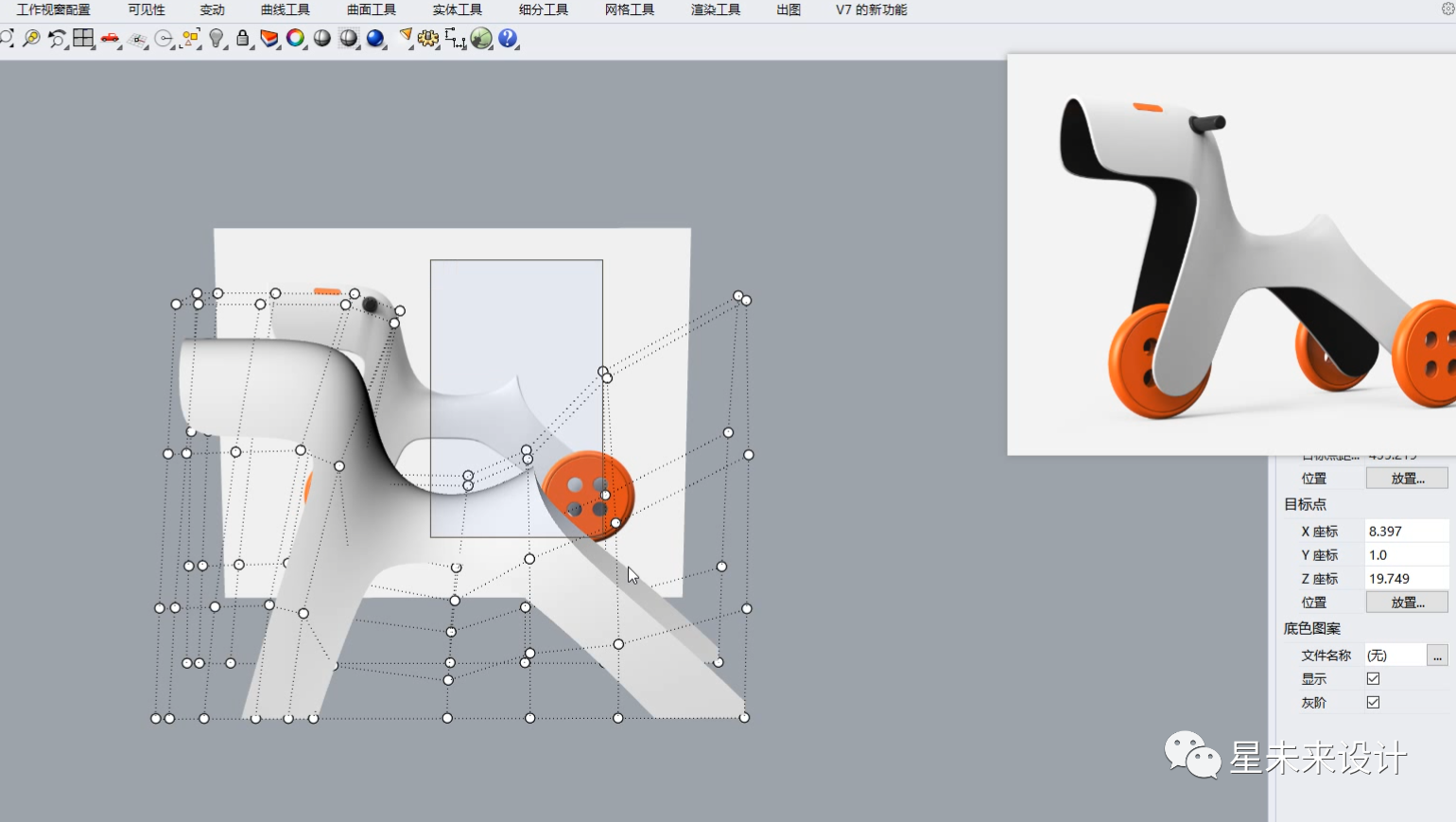The height and width of the screenshot is (822, 1456).
Task: Click the selection shapes icon
Action: click(x=191, y=39)
